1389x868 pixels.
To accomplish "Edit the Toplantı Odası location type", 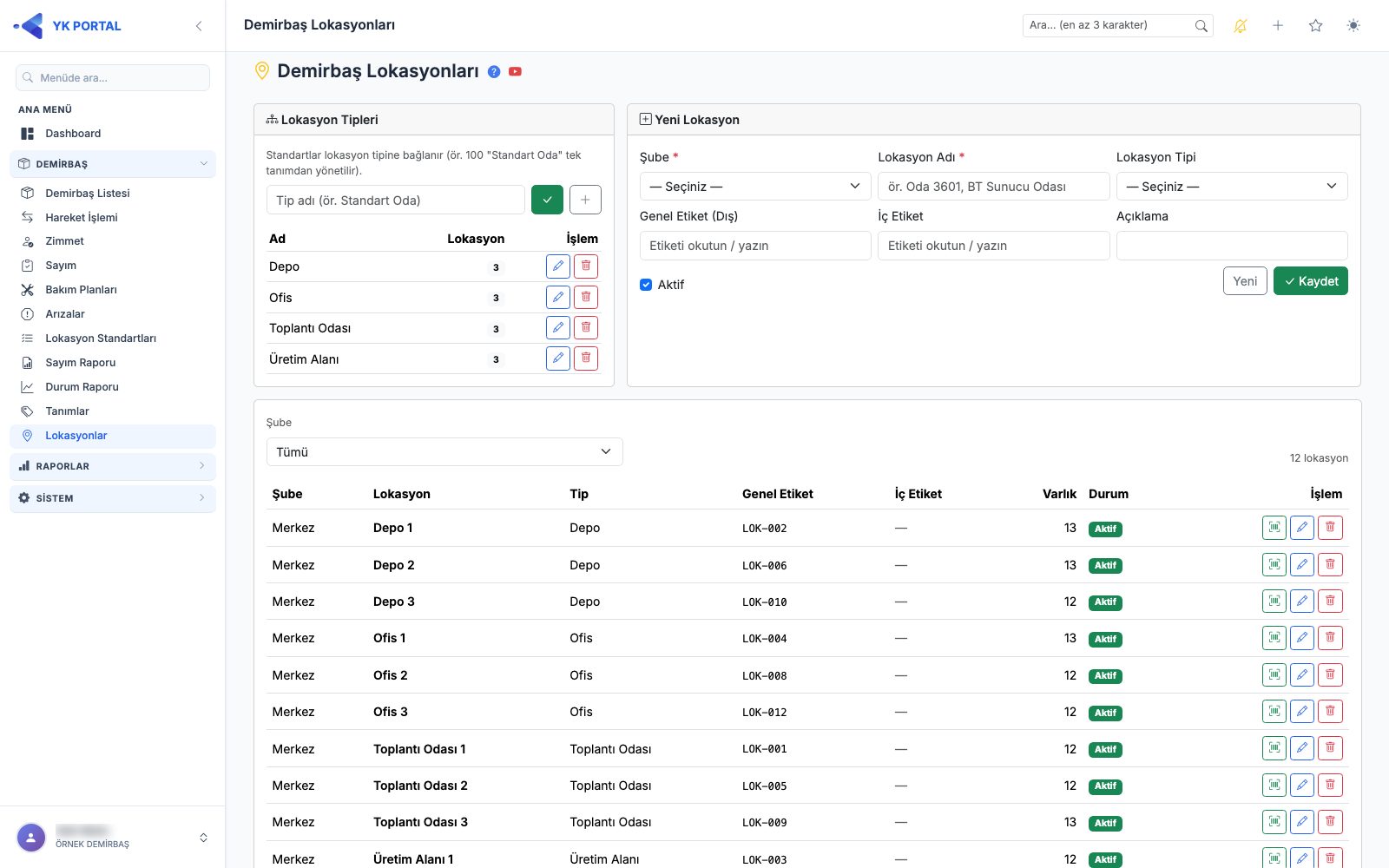I will click(558, 328).
